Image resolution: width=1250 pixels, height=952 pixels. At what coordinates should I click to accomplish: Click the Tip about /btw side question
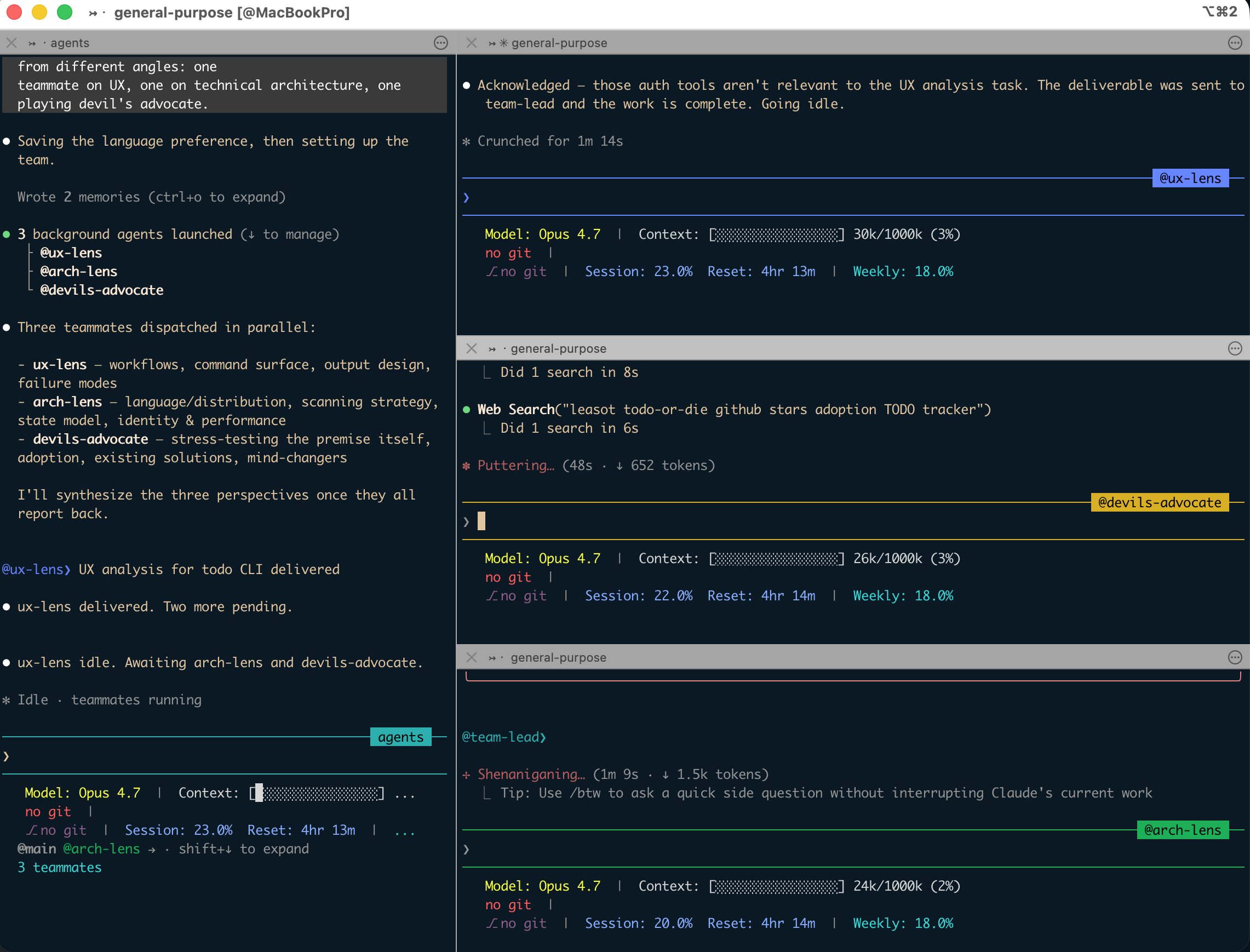pos(826,793)
